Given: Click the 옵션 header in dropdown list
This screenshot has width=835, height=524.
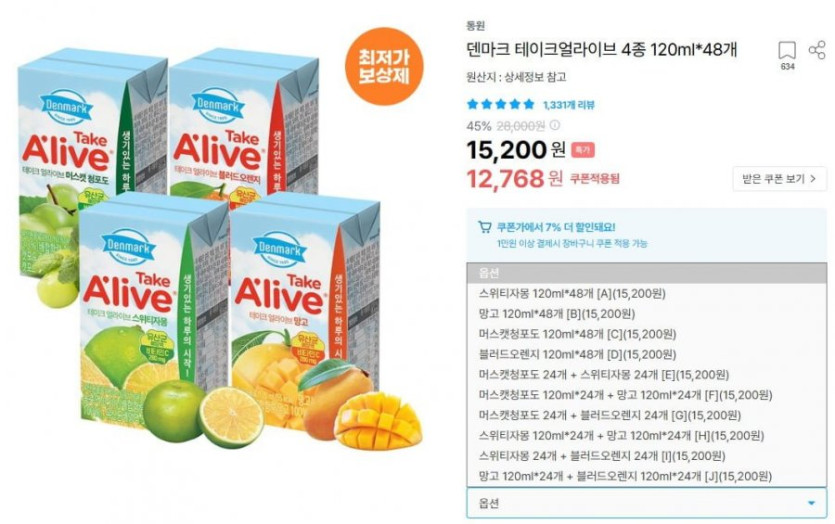Looking at the screenshot, I should click(x=646, y=273).
